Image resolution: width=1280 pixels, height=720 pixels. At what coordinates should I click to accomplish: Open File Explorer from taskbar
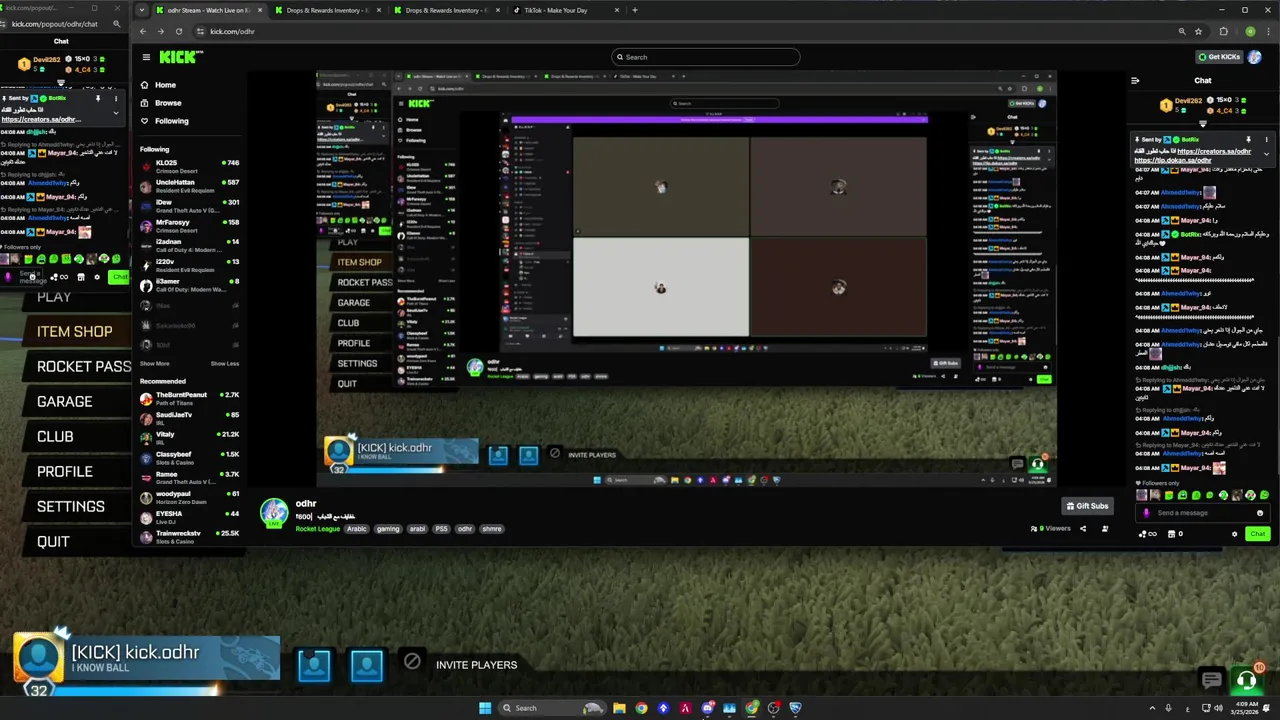tap(619, 708)
